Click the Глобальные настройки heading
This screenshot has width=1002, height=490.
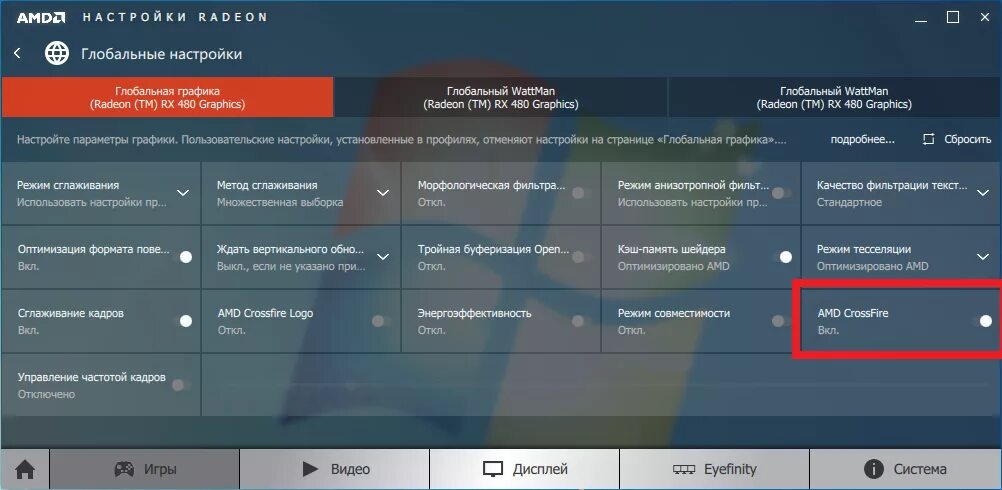pos(162,54)
